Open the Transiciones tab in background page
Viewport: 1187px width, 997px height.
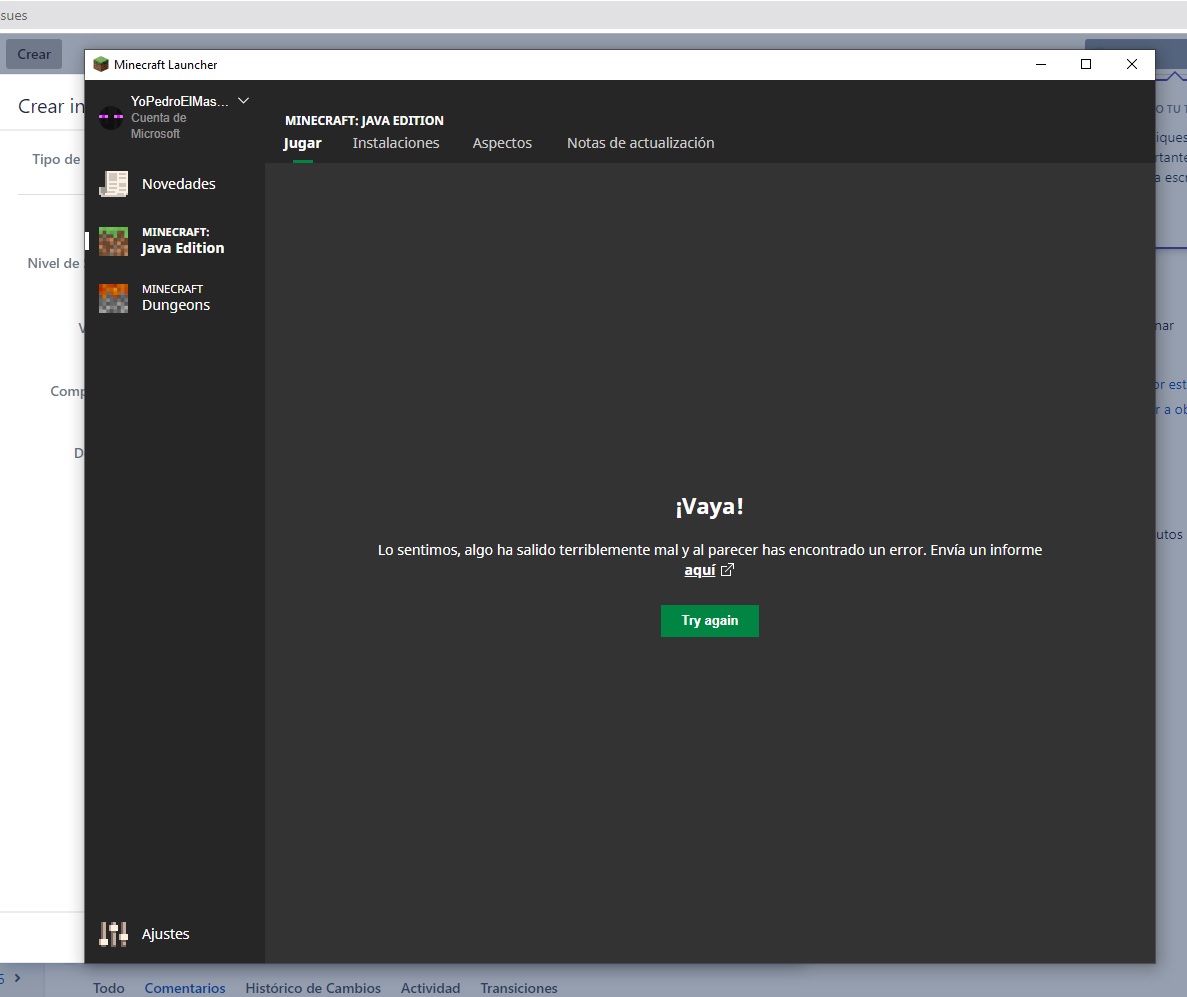click(x=519, y=988)
